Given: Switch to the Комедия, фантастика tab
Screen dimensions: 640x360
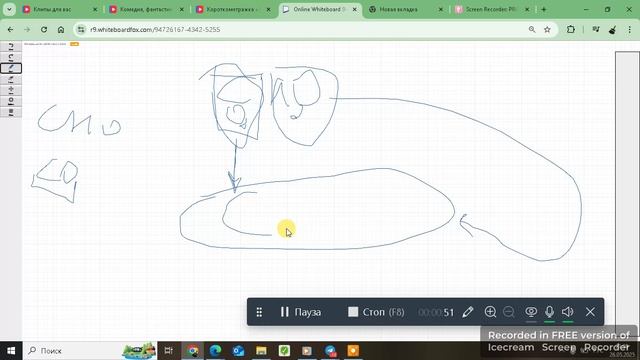Looking at the screenshot, I should pos(146,9).
